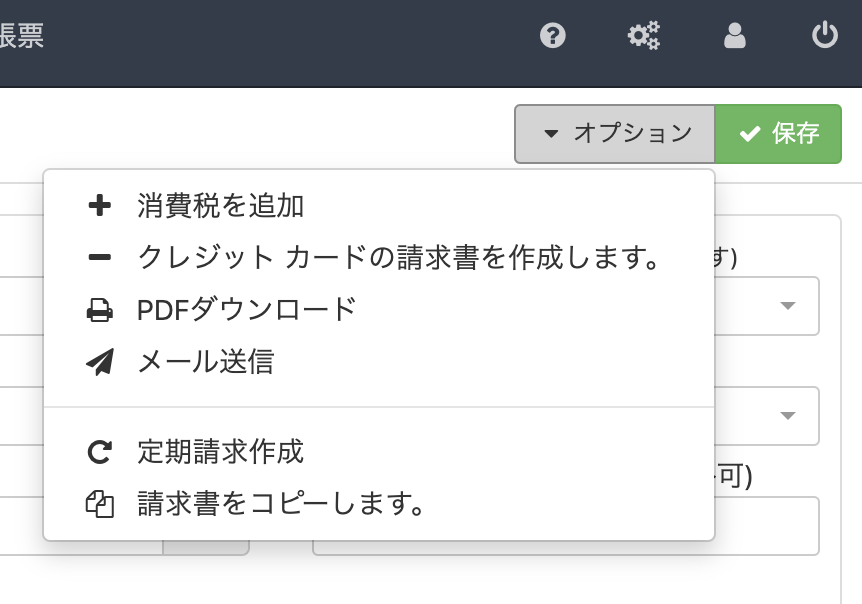862x604 pixels.
Task: Collapse the オプション dropdown button
Action: [x=615, y=134]
